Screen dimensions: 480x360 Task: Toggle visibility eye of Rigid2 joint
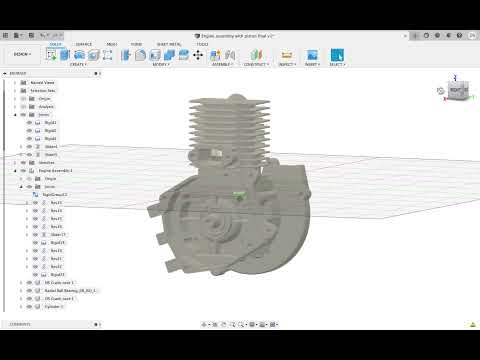(x=29, y=131)
